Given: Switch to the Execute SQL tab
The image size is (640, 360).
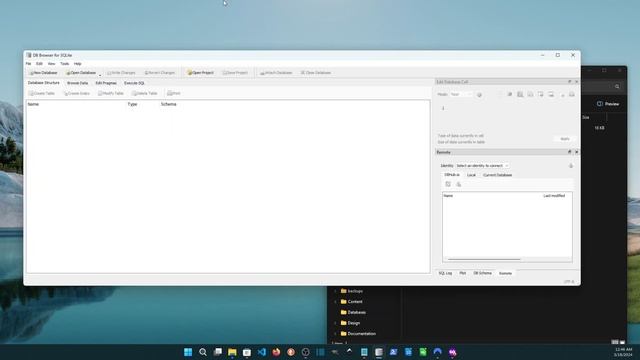Looking at the screenshot, I should point(134,83).
